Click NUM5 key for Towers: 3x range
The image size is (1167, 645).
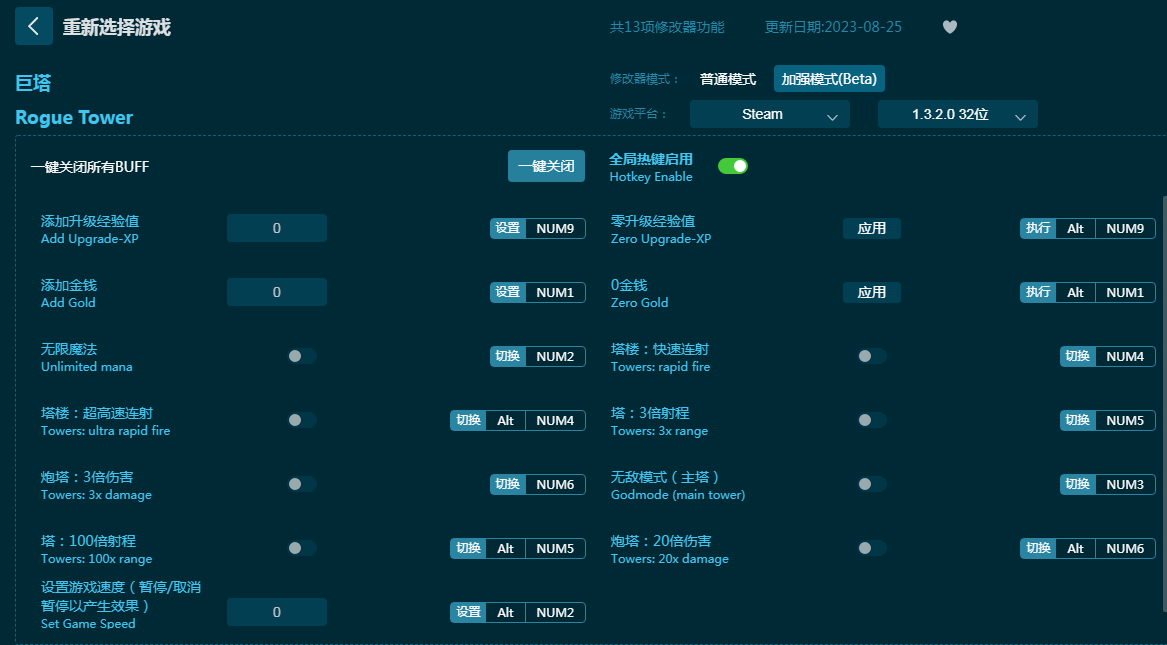pos(1125,420)
